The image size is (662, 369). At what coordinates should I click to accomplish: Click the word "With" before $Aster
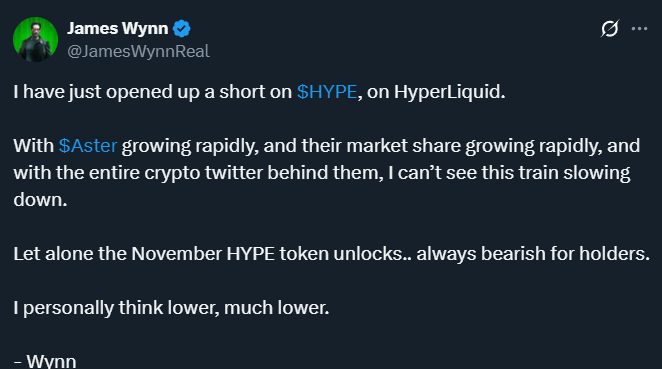(33, 146)
